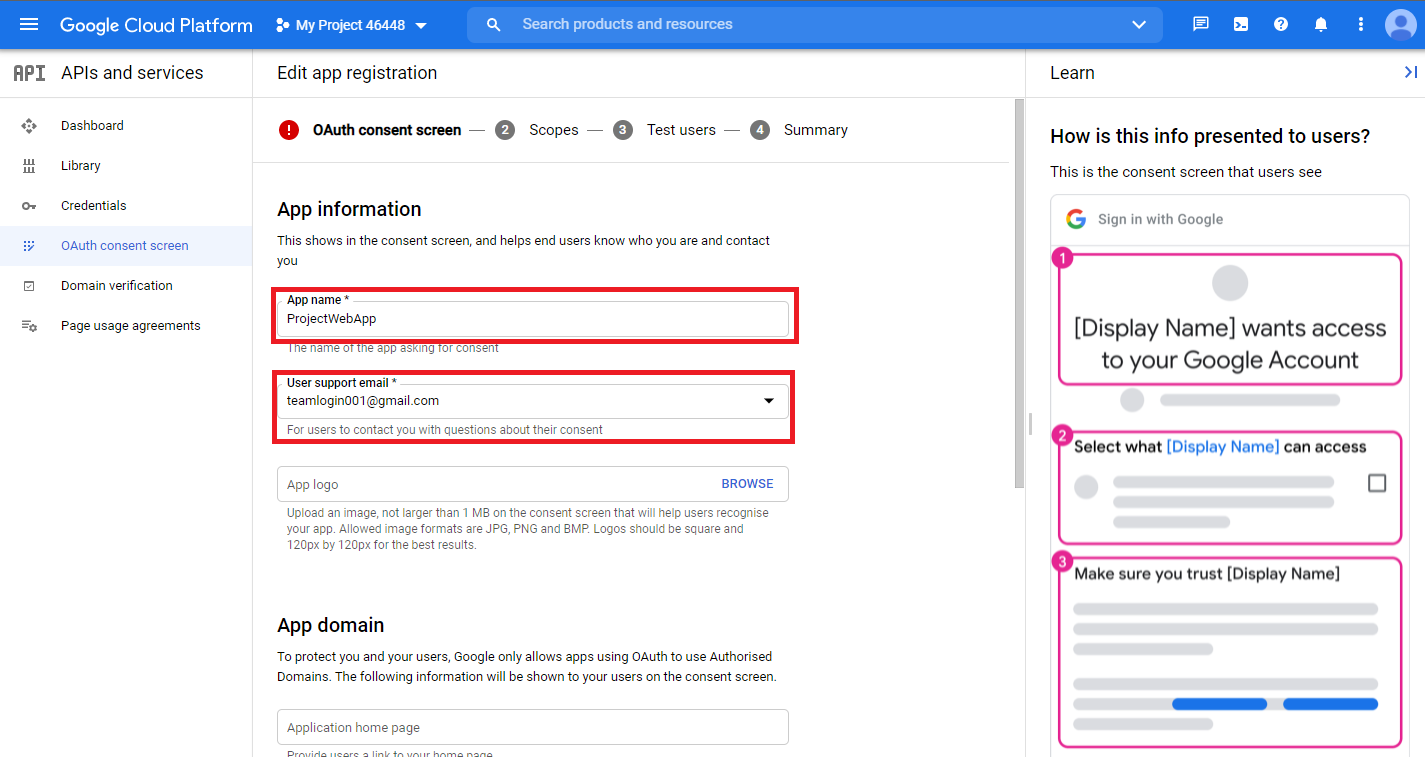The height and width of the screenshot is (757, 1425).
Task: Open the user account avatar
Action: pos(1401,25)
